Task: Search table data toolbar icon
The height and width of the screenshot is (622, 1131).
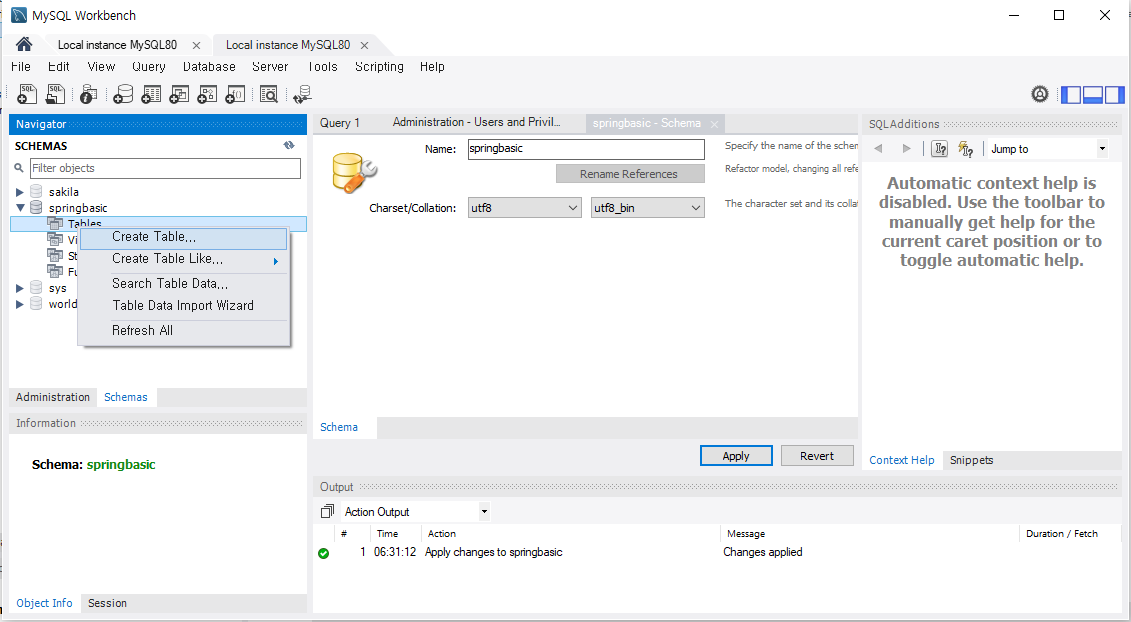Action: point(269,94)
